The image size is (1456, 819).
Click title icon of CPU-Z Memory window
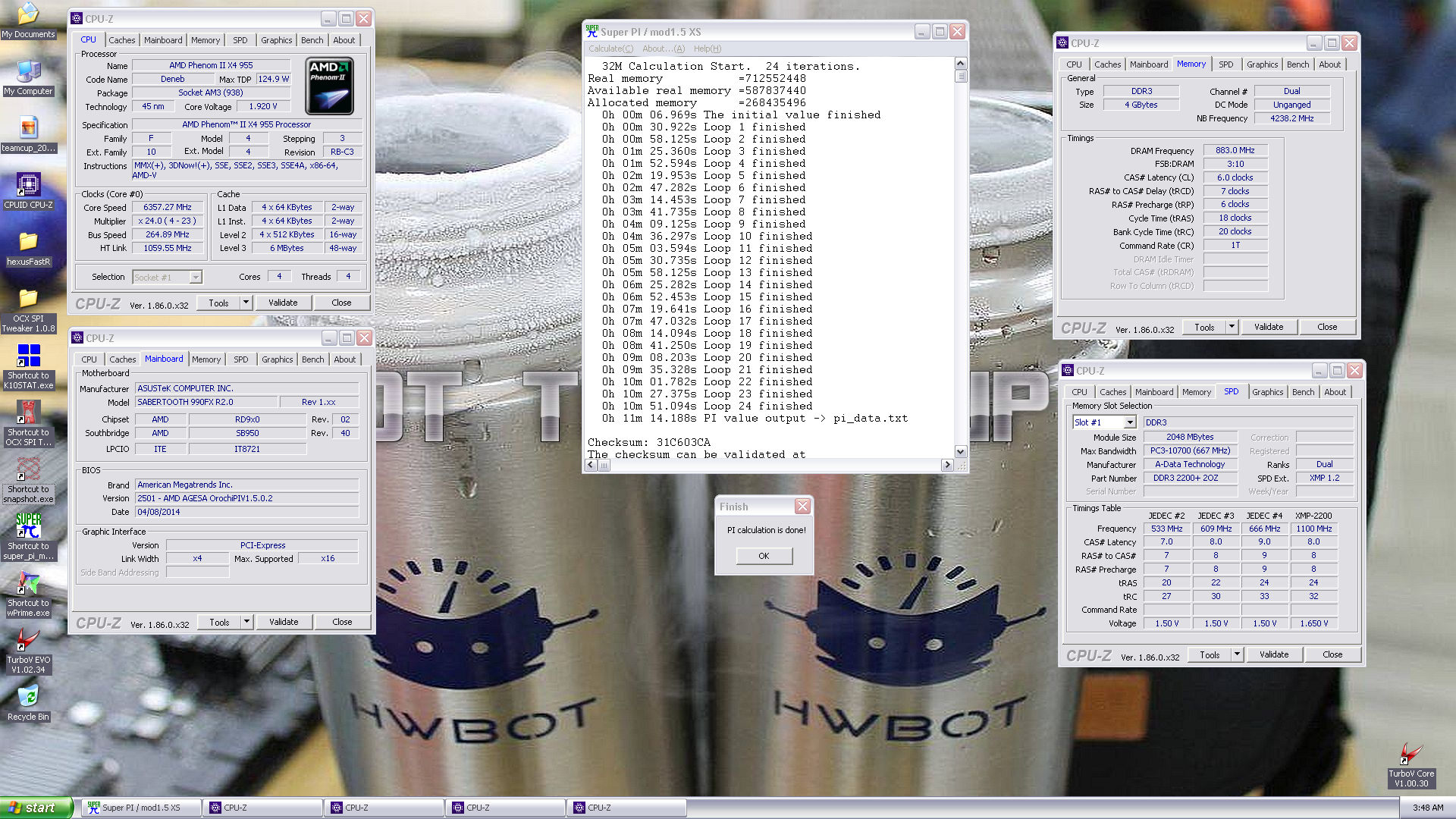coord(1062,43)
